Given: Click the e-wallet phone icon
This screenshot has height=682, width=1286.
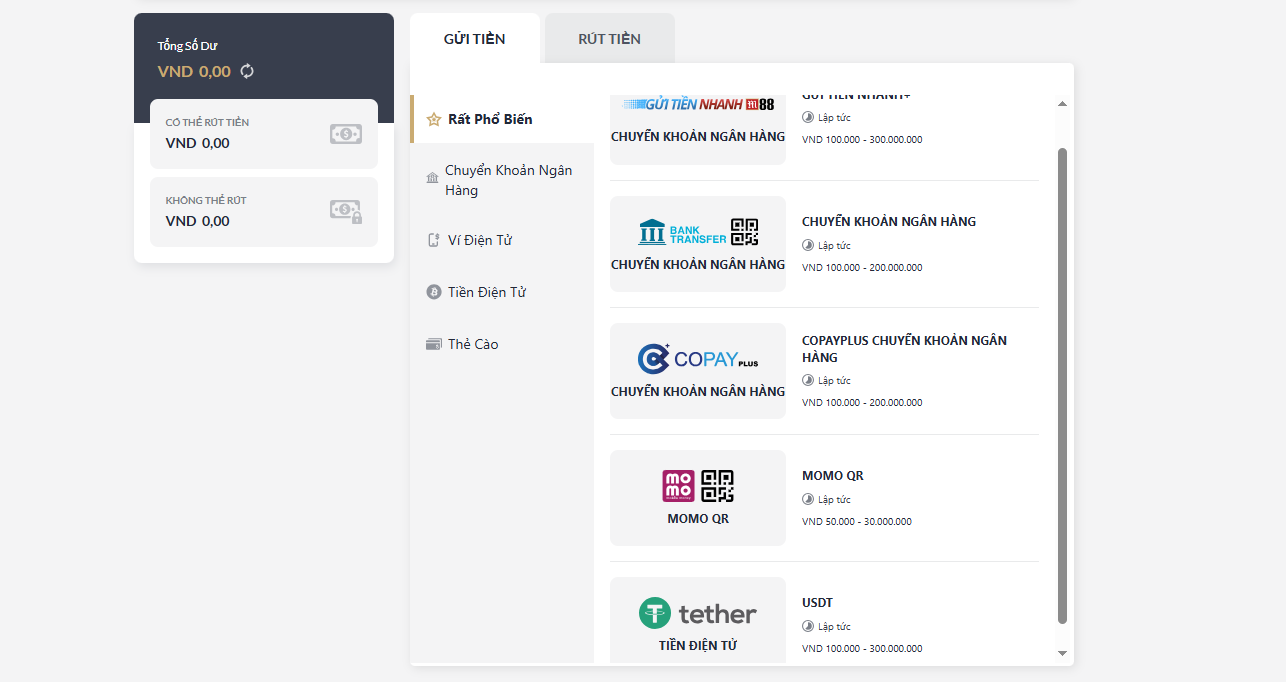Looking at the screenshot, I should point(433,240).
